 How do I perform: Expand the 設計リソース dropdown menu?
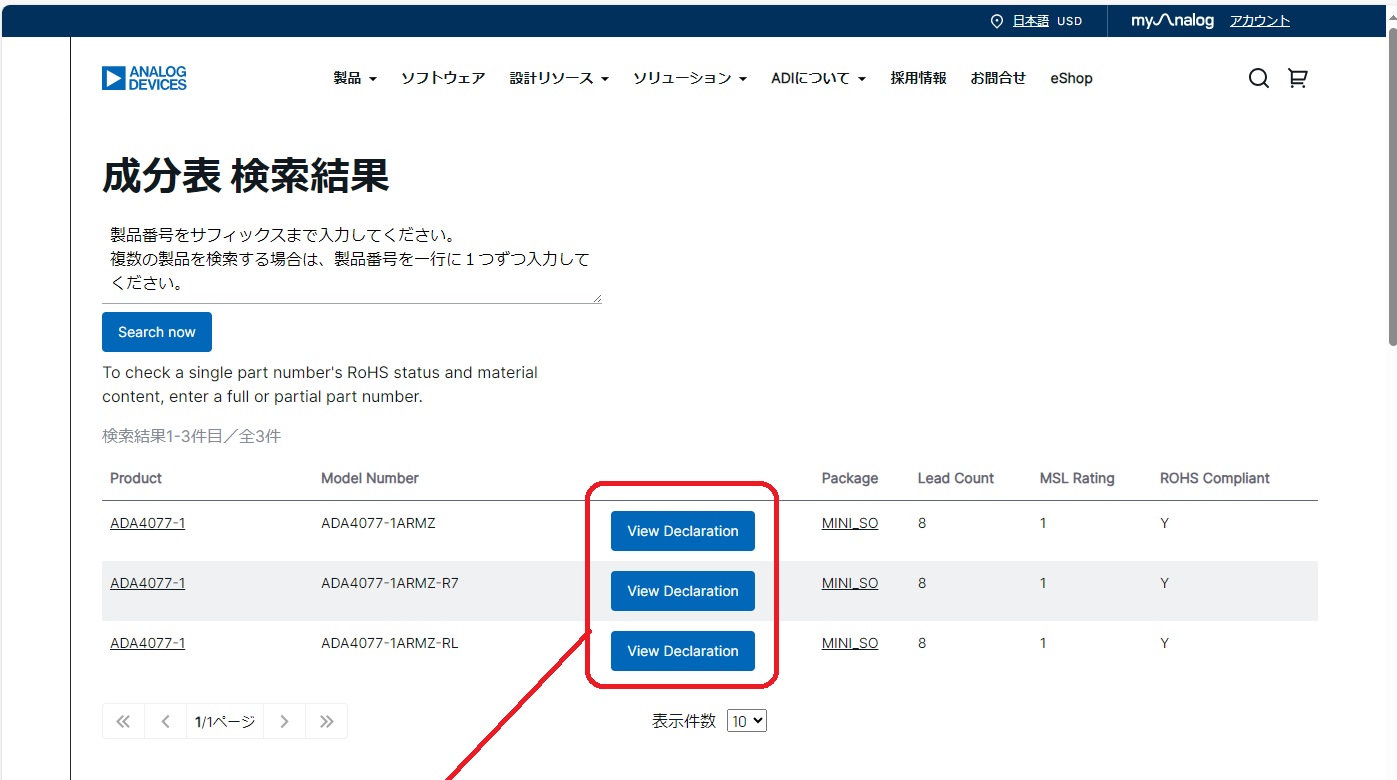(x=558, y=78)
